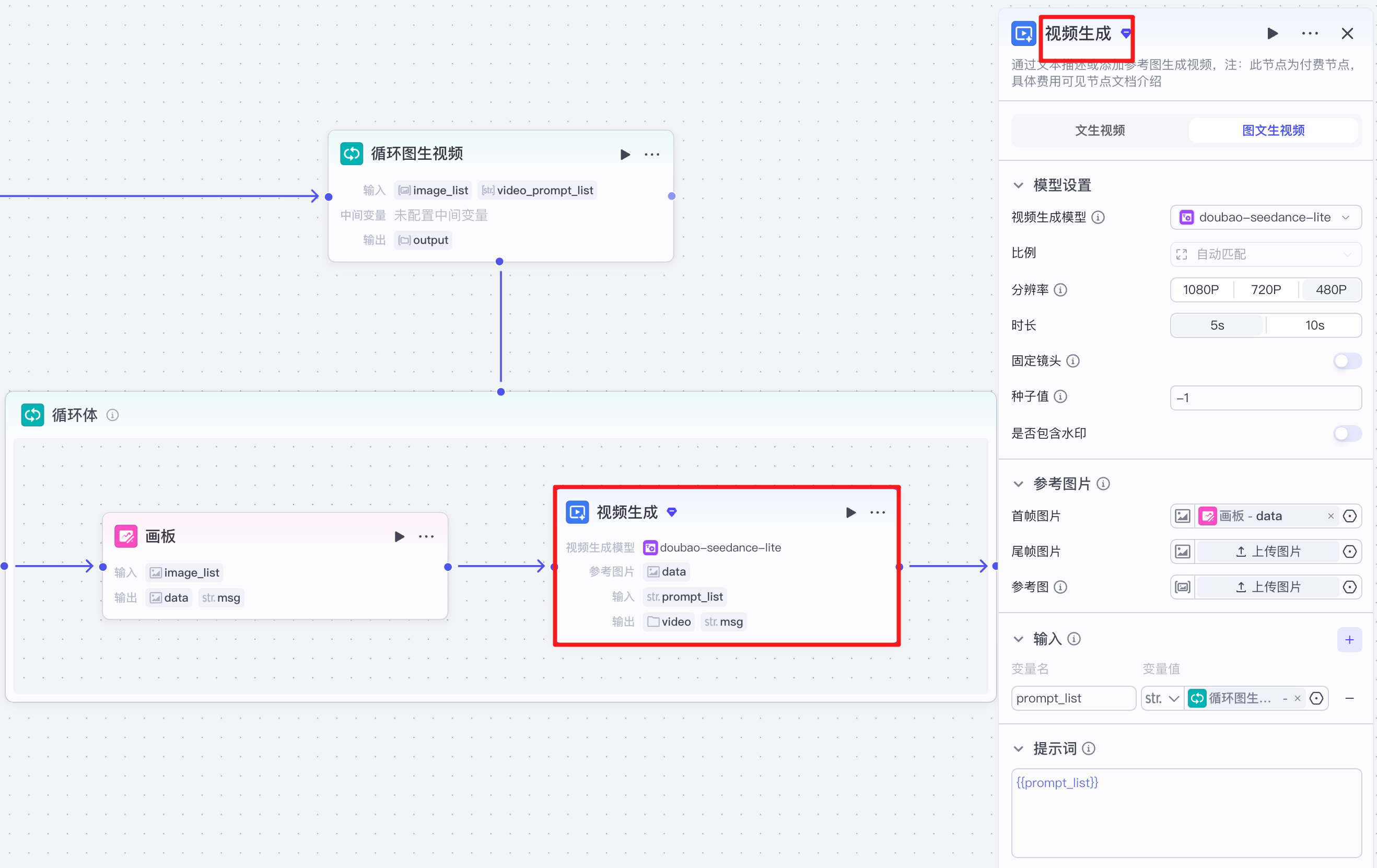1377x868 pixels.
Task: Click the 循环体 info icon
Action: click(113, 415)
